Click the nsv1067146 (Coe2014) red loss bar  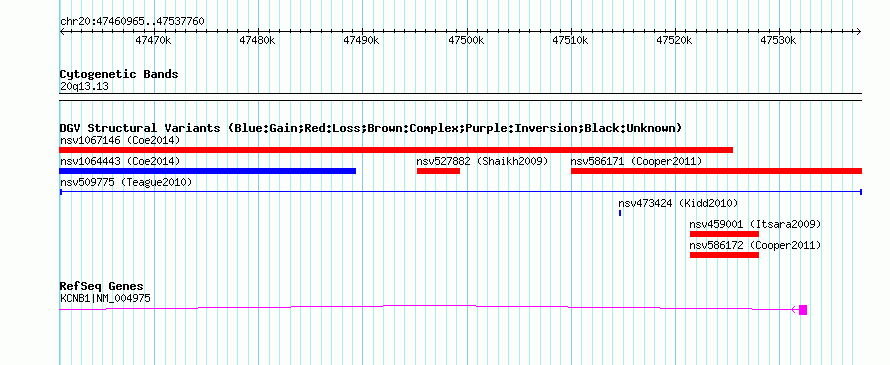(396, 150)
